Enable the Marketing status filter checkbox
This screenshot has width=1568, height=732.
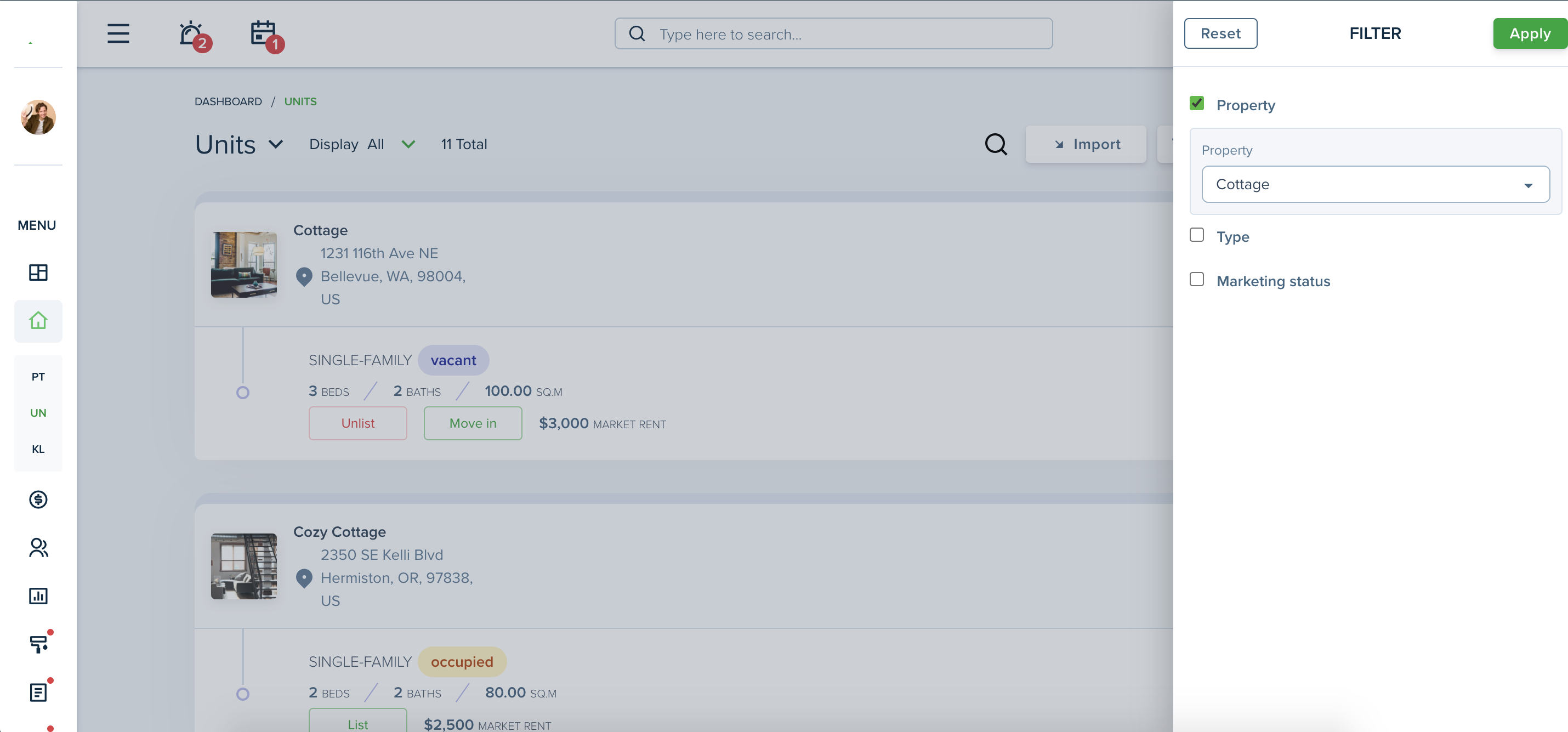click(x=1197, y=280)
